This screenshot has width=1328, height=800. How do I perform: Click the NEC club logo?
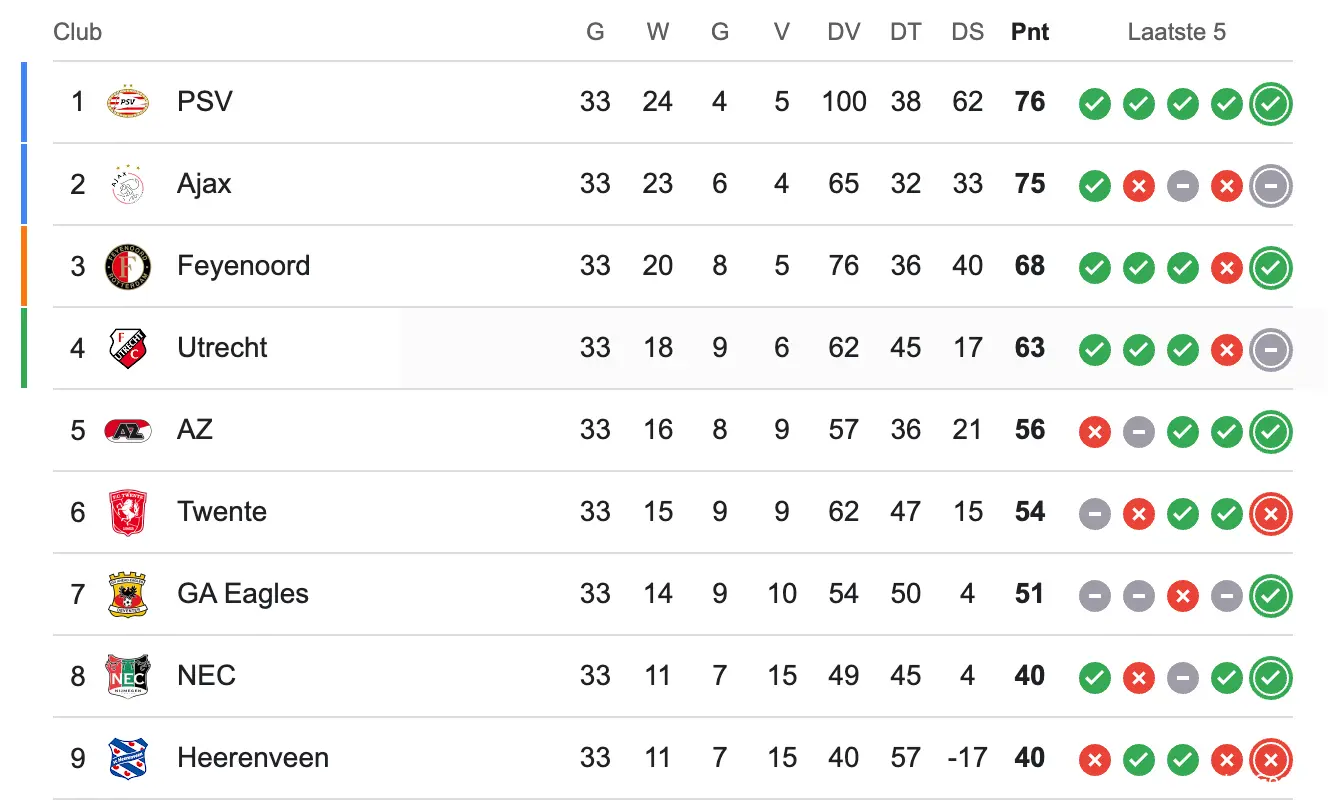(x=128, y=676)
